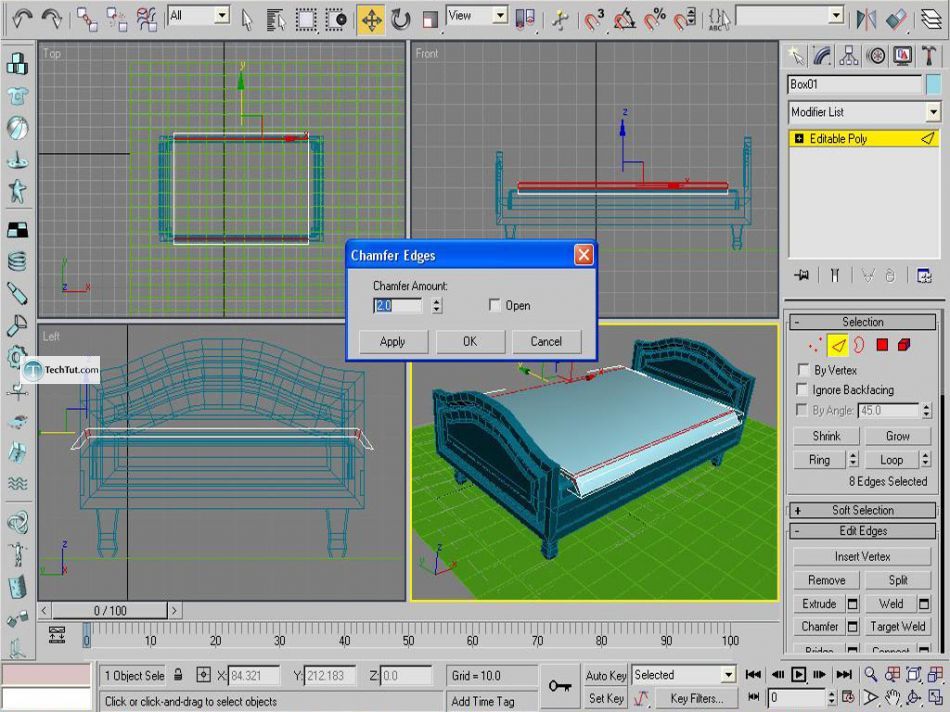950x712 pixels.
Task: Click frame 50 on the timeline ruler
Action: (x=408, y=638)
